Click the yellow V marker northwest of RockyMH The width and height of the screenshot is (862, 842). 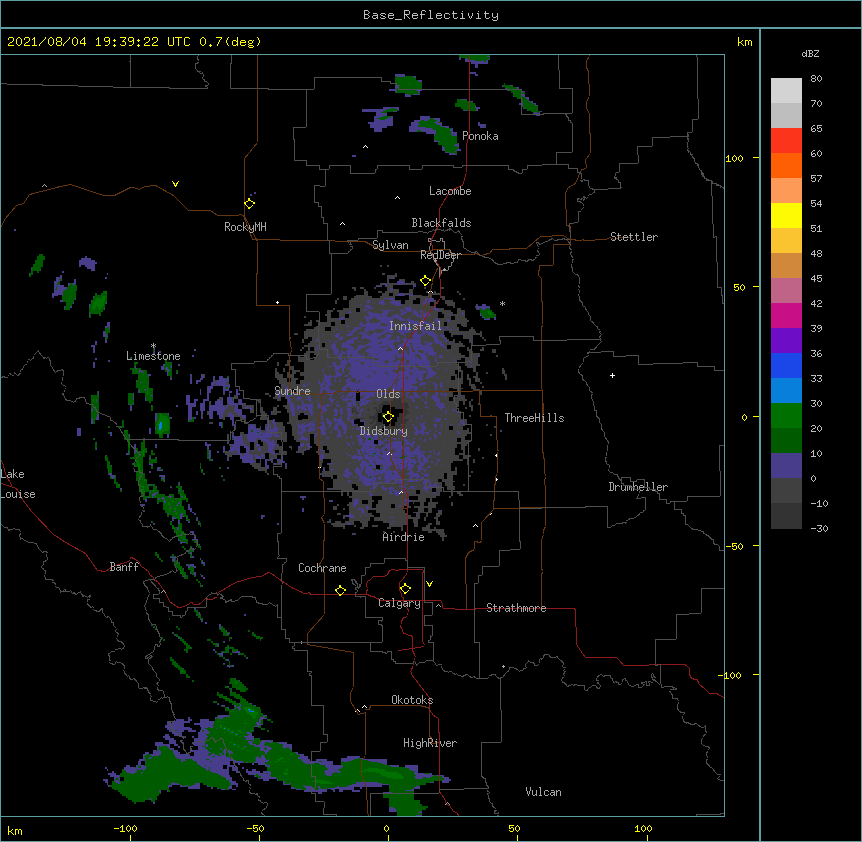click(175, 184)
